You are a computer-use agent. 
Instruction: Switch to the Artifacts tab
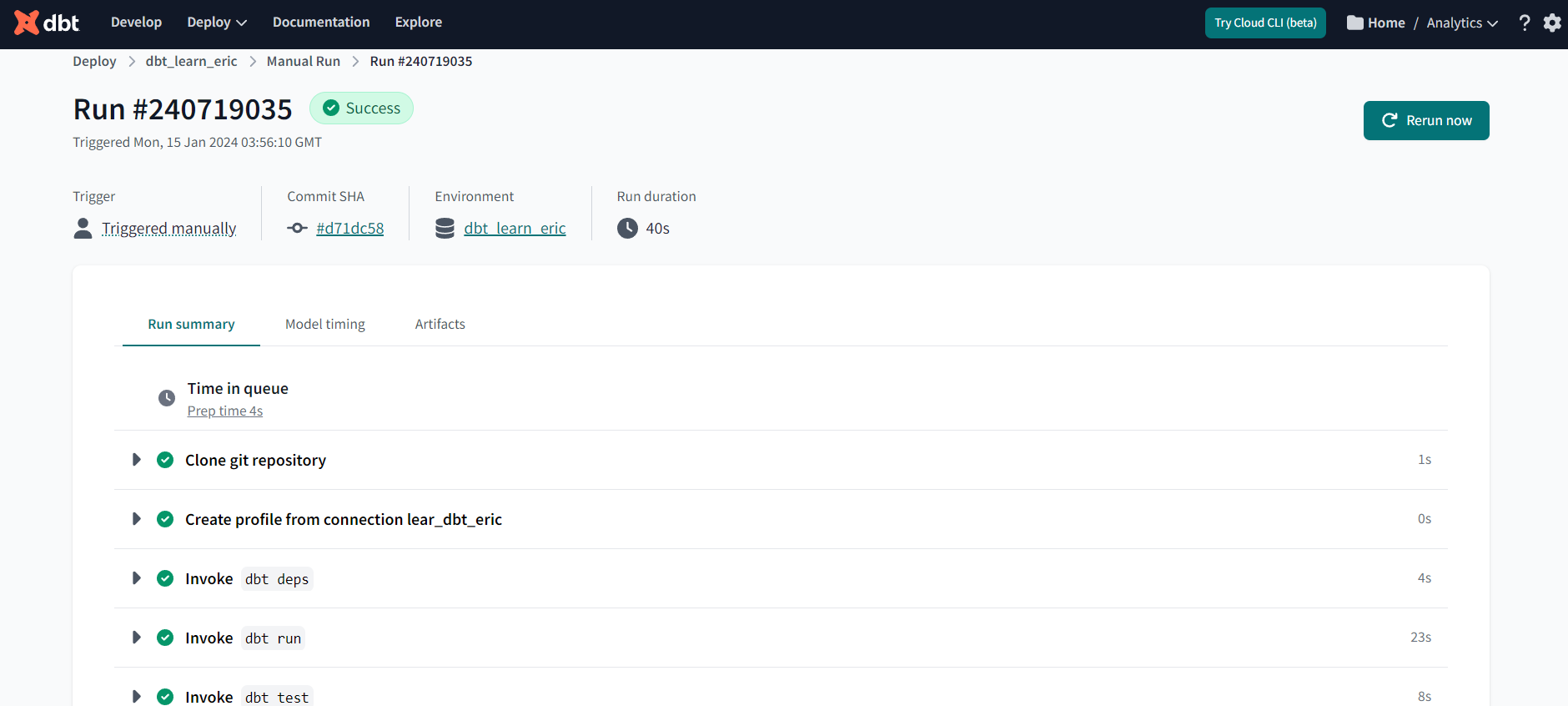point(440,324)
